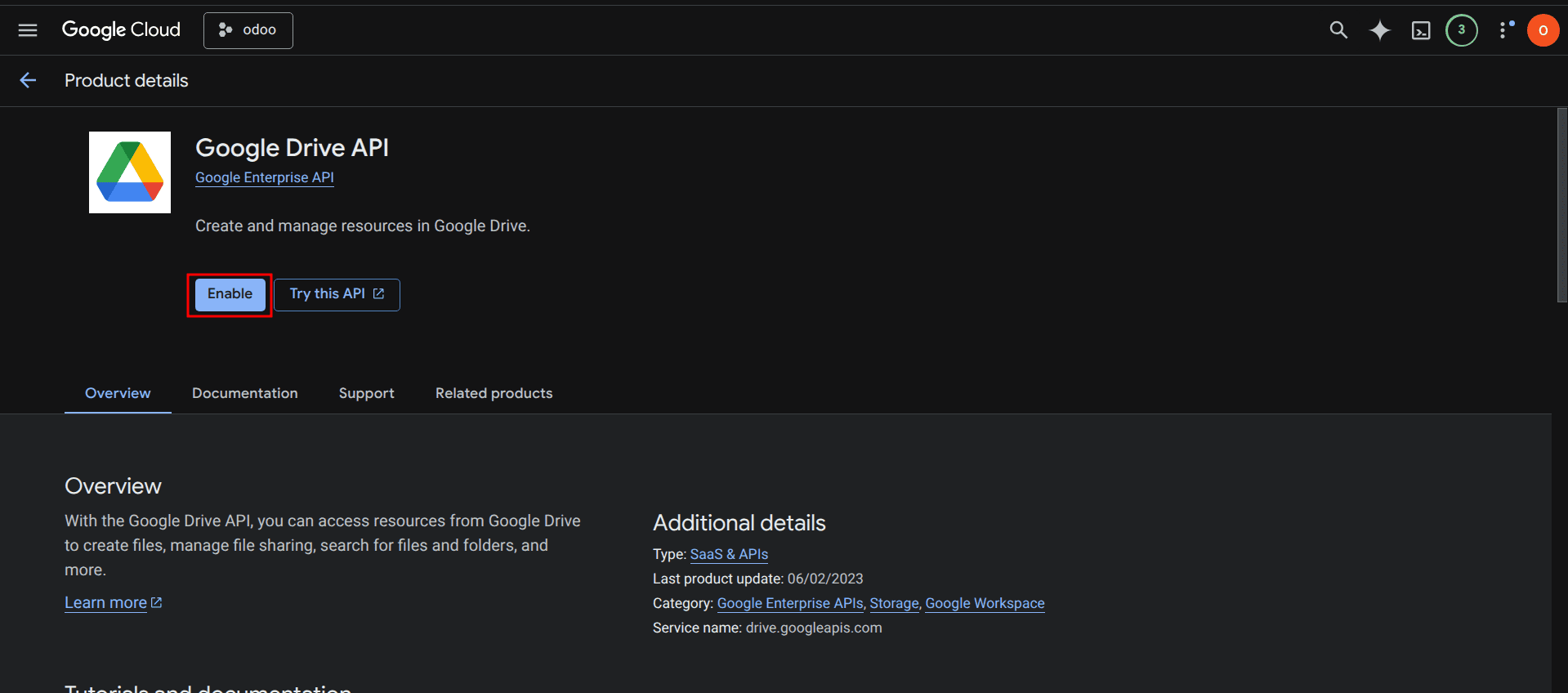Click 'Create and manage resources in Google Drive.' text
Viewport: 1568px width, 693px height.
[x=363, y=226]
